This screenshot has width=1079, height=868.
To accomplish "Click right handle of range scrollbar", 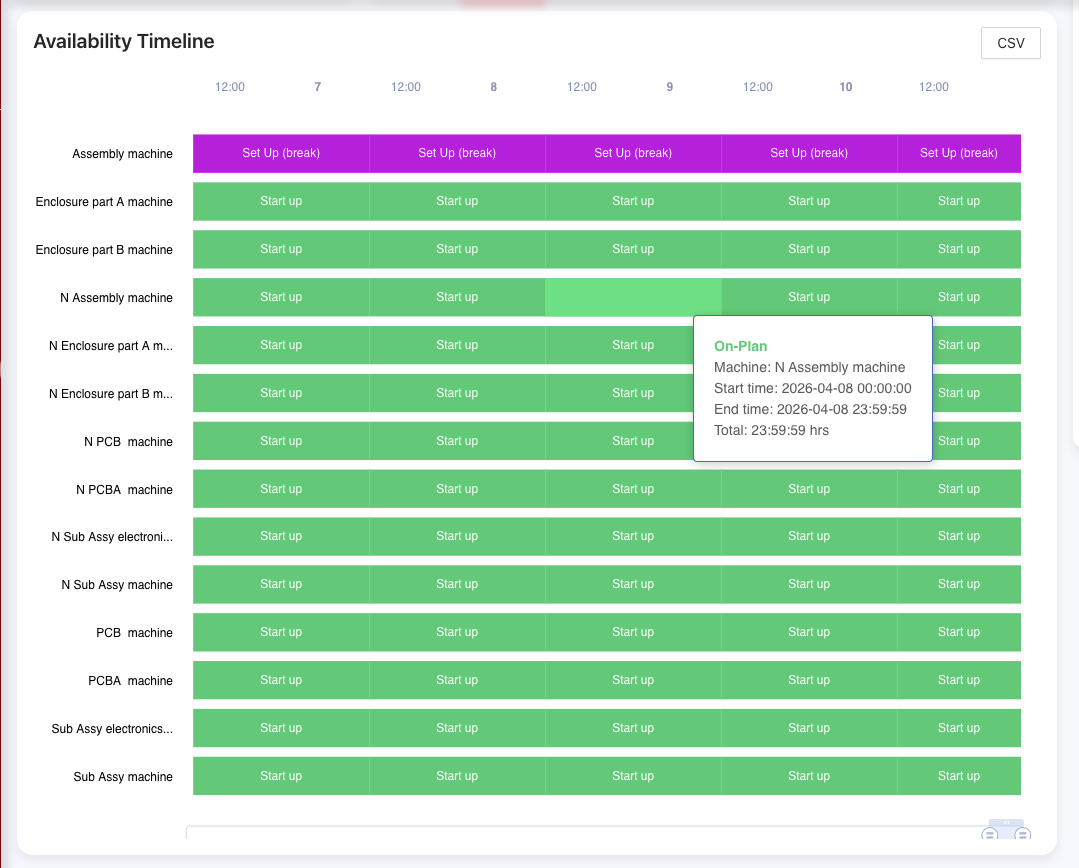I will click(x=1023, y=835).
